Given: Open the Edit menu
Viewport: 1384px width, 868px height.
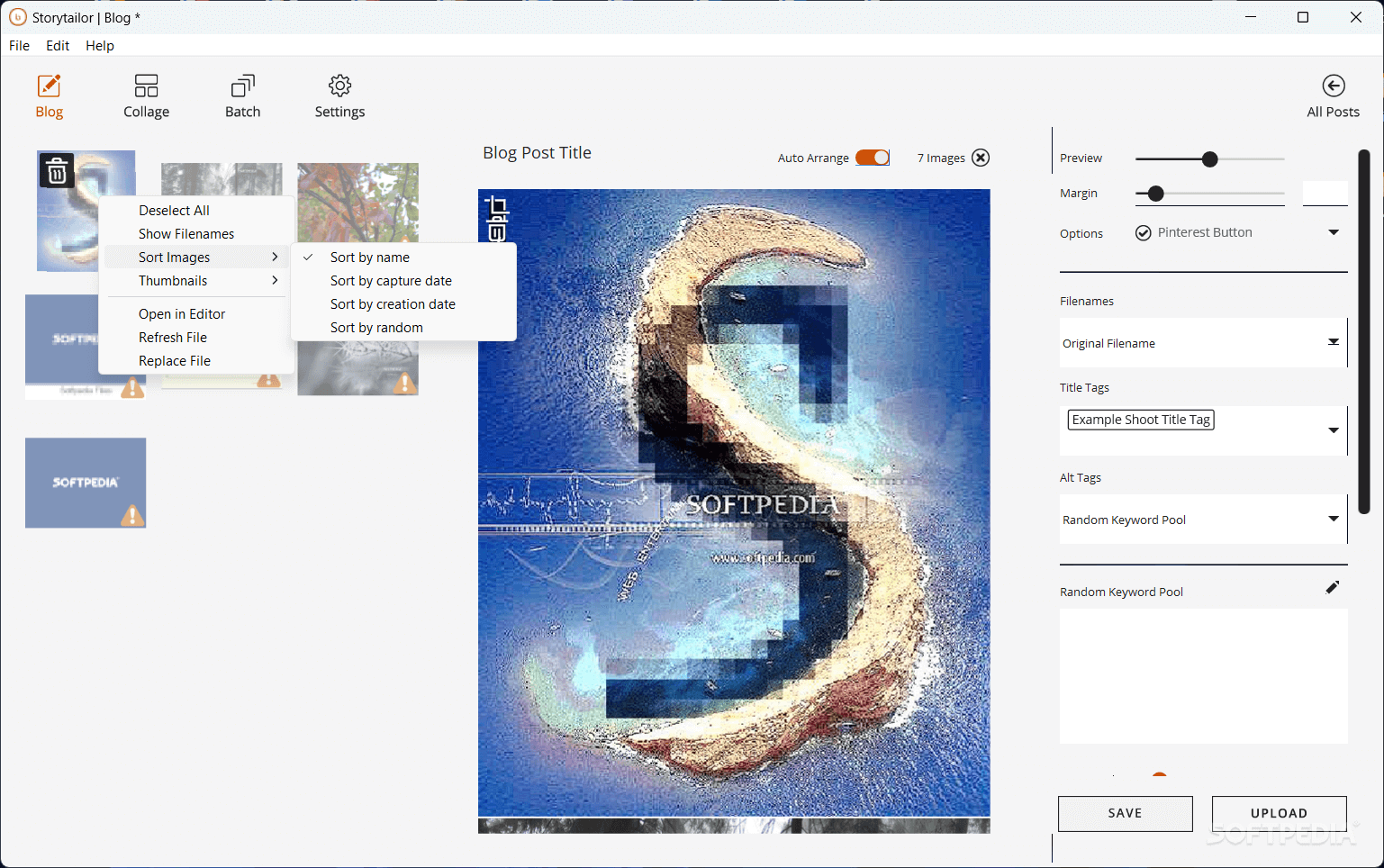Looking at the screenshot, I should point(58,45).
